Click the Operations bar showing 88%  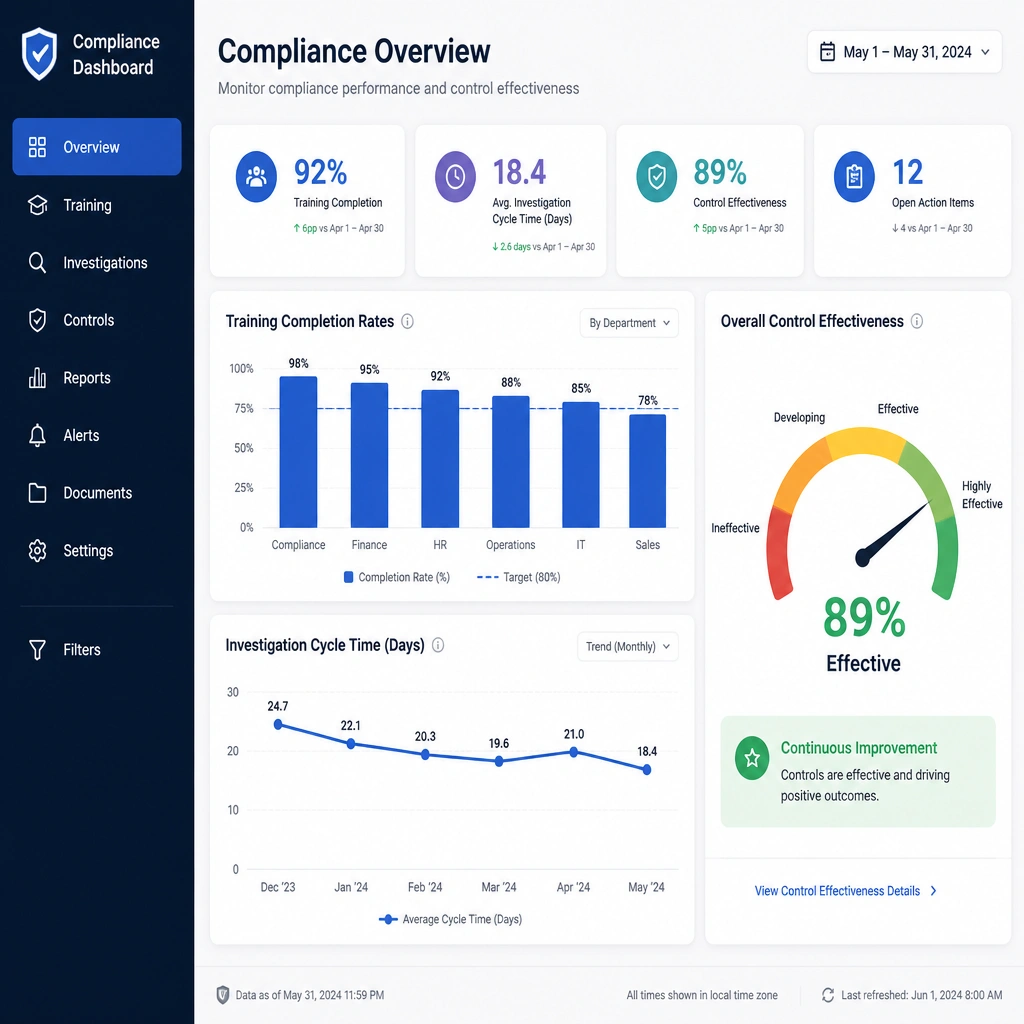(x=511, y=462)
